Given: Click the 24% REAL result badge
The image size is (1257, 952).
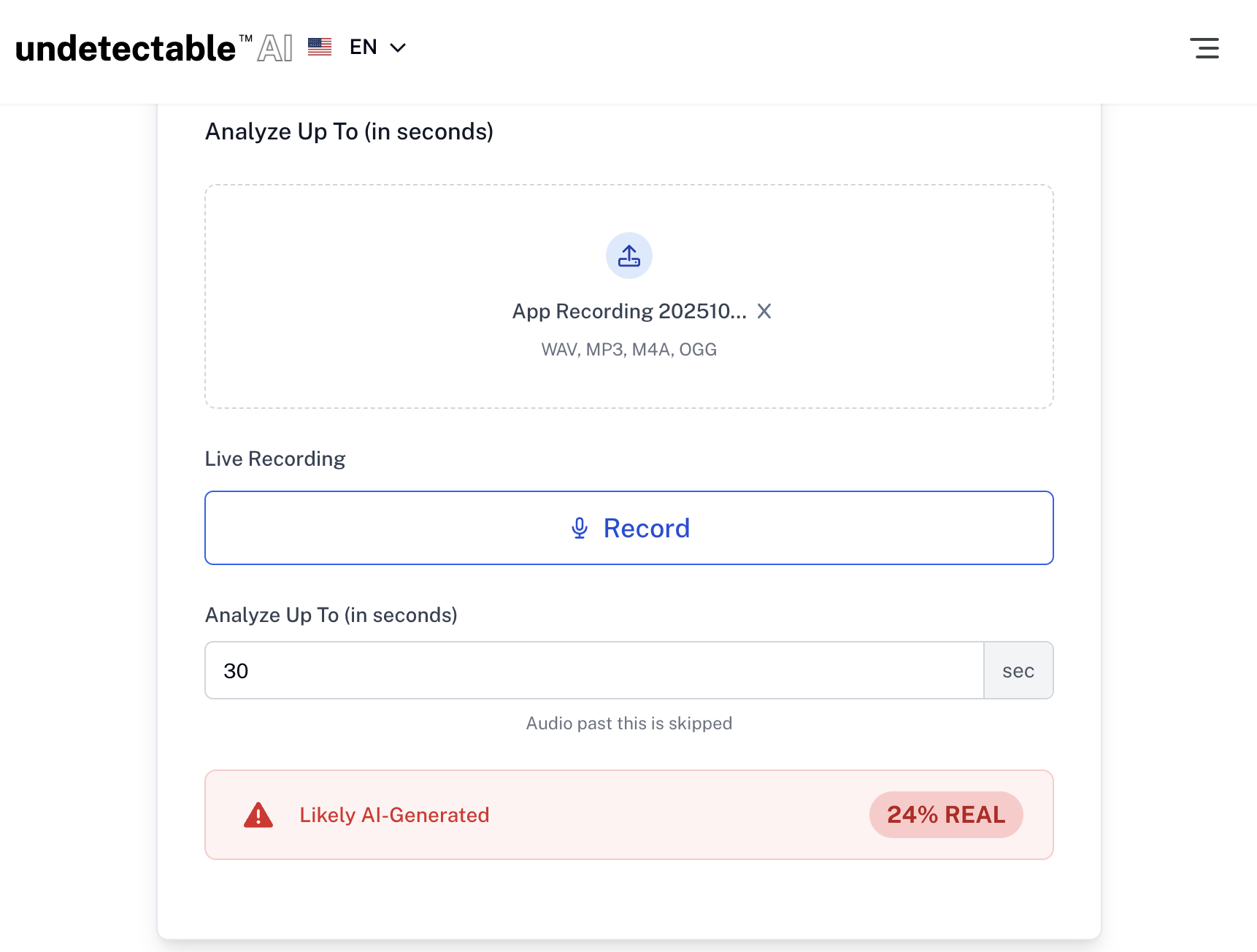Looking at the screenshot, I should coord(946,815).
